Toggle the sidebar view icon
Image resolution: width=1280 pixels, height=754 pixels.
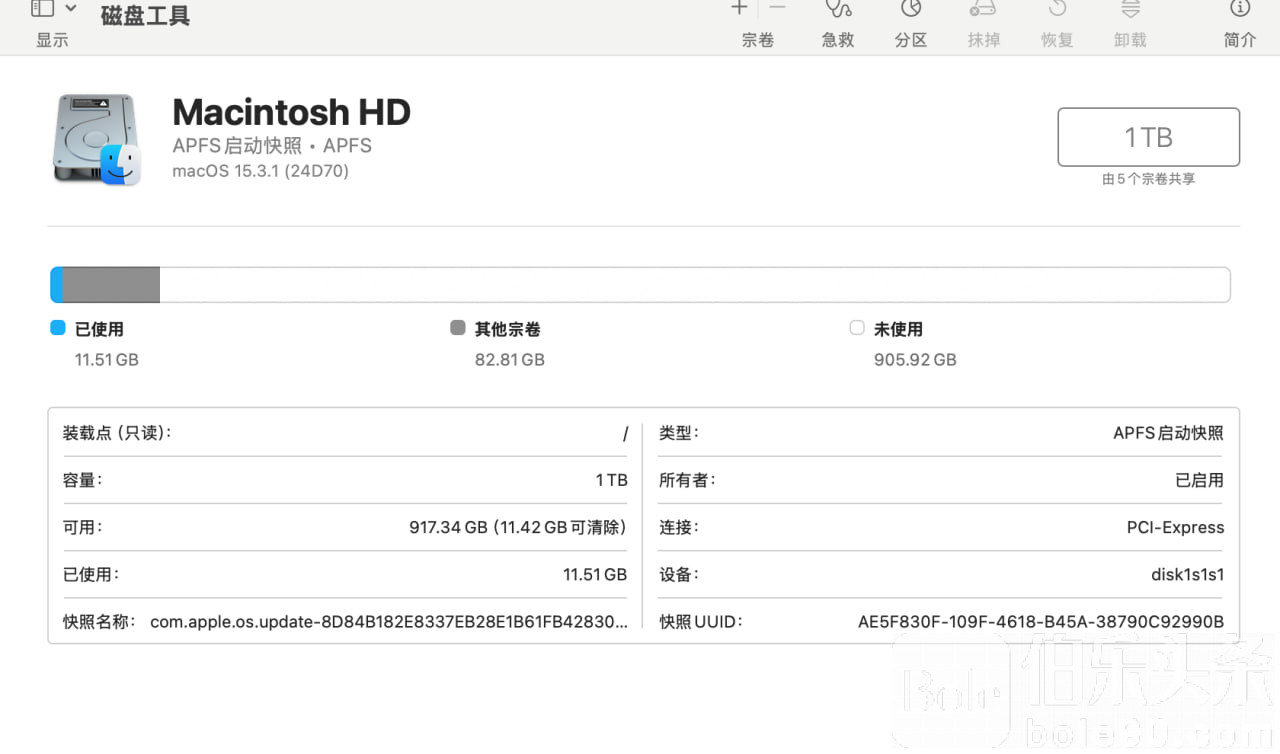pyautogui.click(x=42, y=9)
